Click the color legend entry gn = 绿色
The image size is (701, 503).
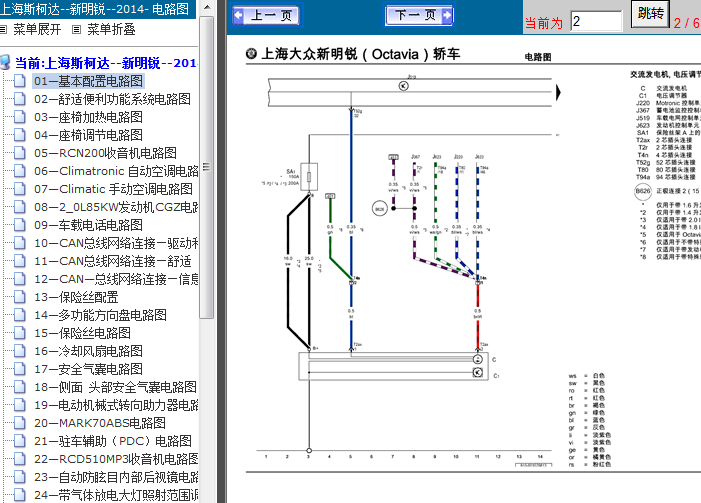tap(587, 413)
